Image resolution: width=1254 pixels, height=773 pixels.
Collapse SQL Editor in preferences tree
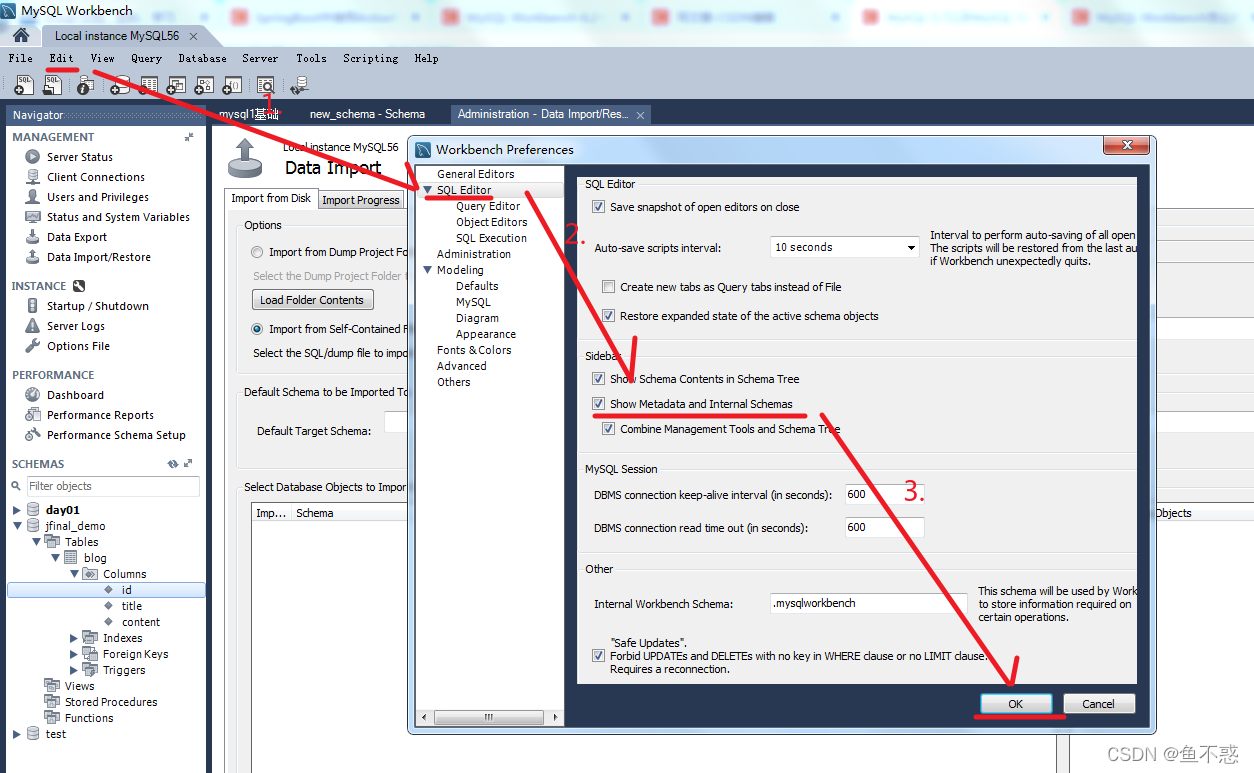[428, 190]
